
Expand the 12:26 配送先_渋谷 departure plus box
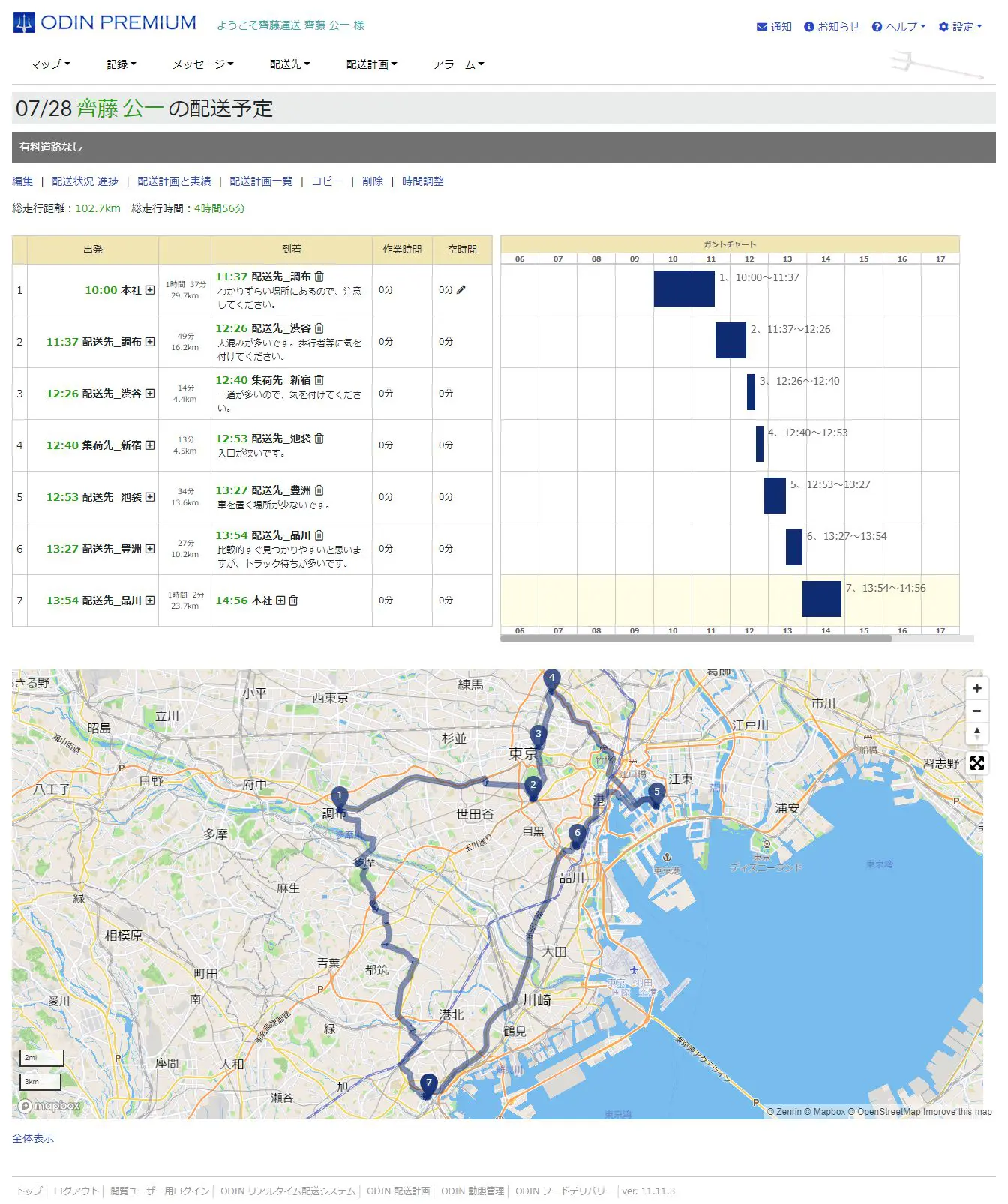tap(150, 394)
